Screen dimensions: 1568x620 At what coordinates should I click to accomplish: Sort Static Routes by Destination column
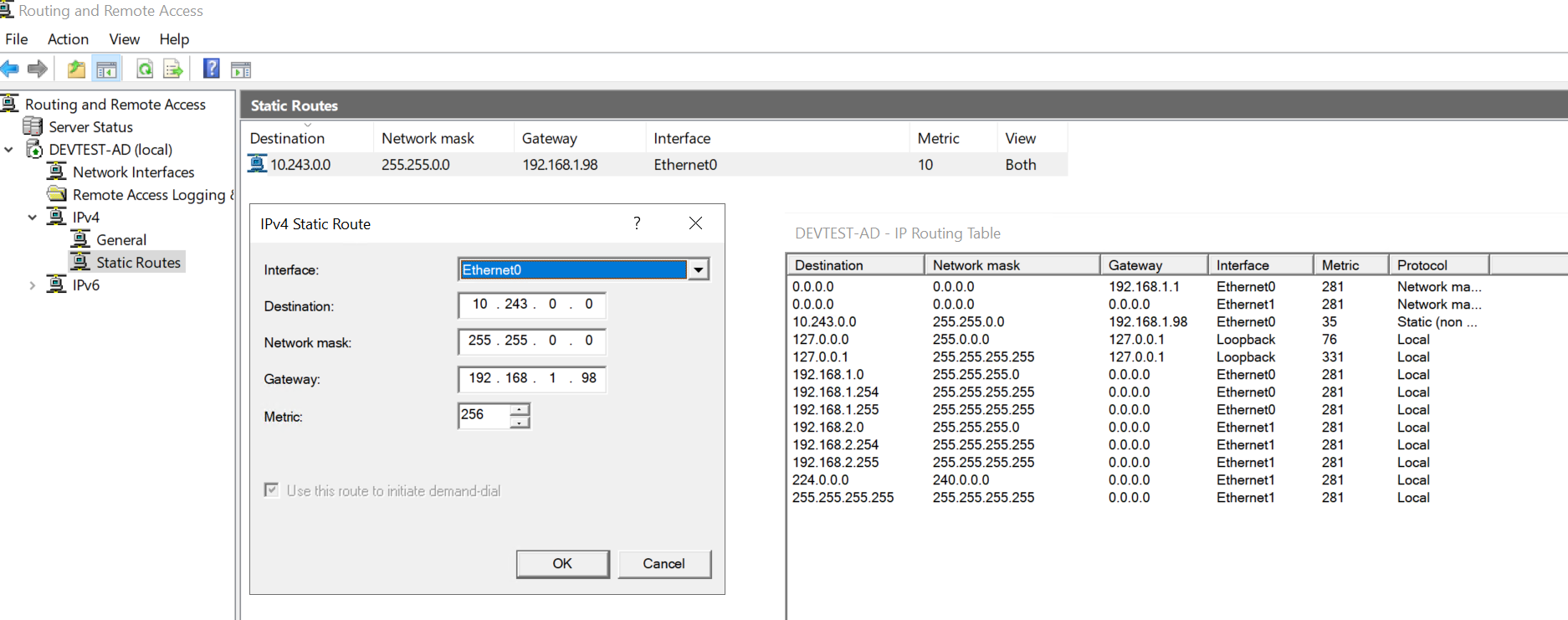pyautogui.click(x=308, y=138)
